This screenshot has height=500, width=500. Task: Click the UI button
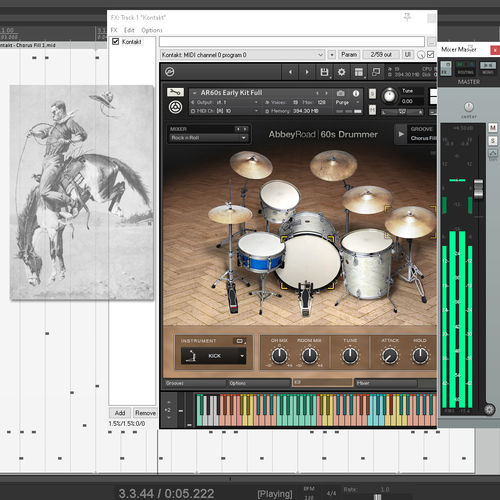click(x=407, y=54)
